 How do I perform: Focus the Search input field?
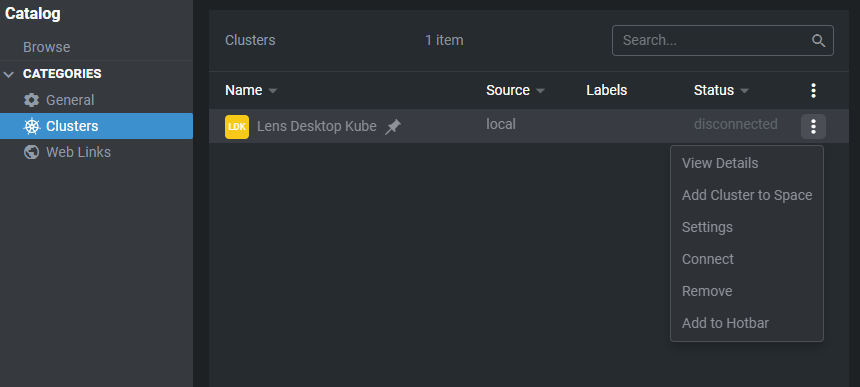(723, 41)
